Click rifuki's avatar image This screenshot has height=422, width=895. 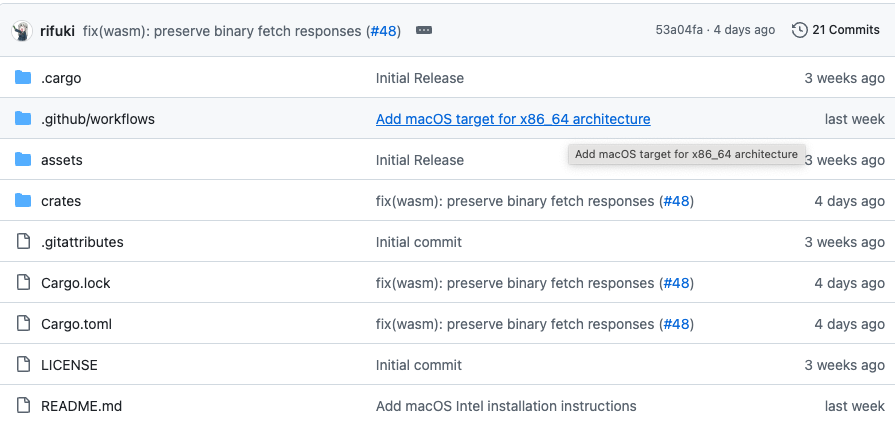pos(22,31)
